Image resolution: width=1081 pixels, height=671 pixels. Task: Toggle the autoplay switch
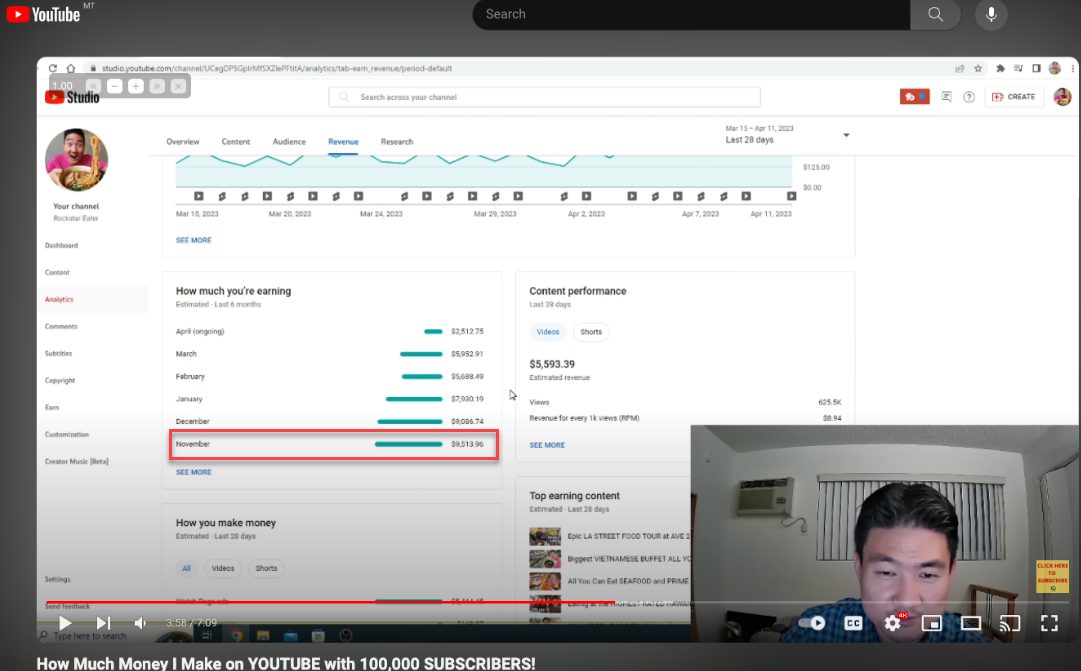811,623
